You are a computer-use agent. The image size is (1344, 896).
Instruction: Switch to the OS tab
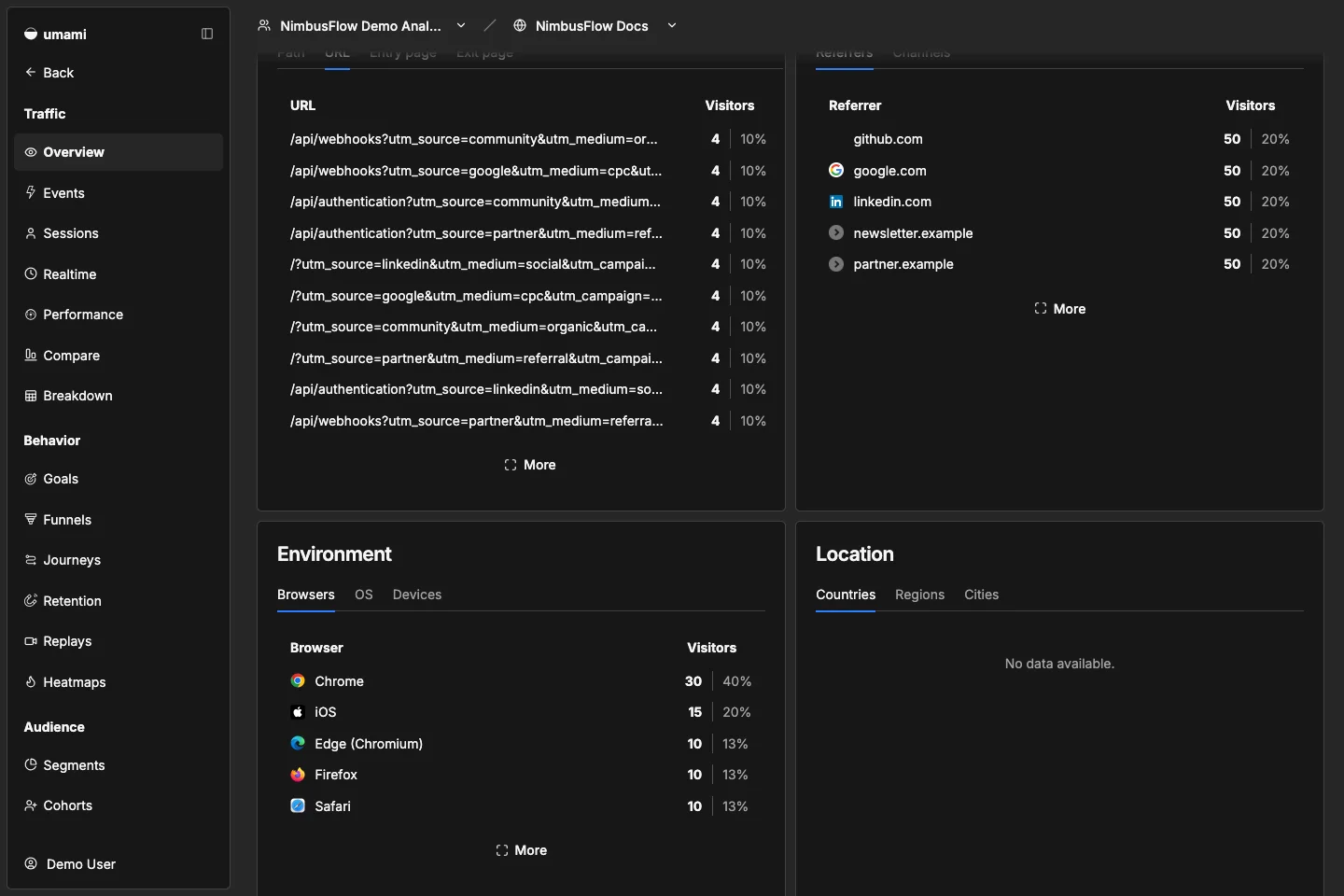pos(364,595)
